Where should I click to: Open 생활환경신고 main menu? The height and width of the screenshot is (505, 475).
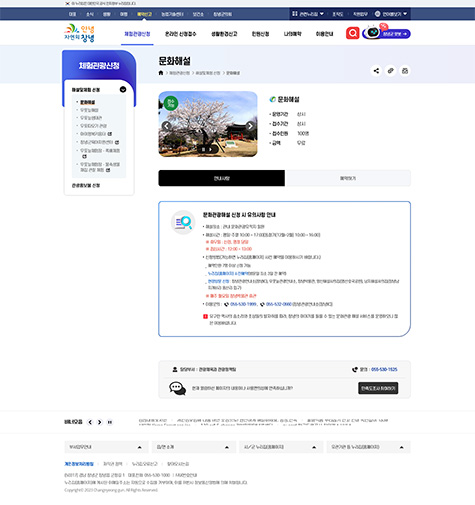pyautogui.click(x=224, y=34)
